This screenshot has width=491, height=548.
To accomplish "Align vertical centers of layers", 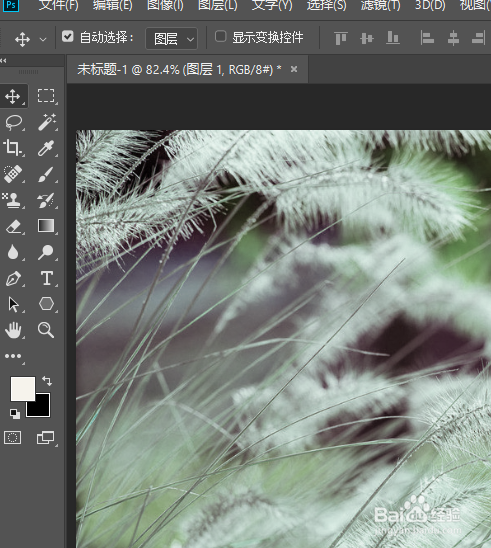I will [x=367, y=38].
